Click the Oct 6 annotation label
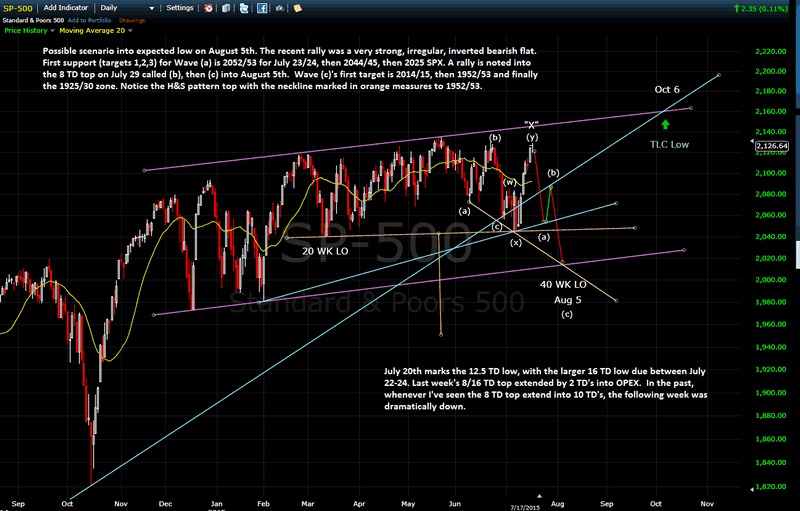800x511 pixels. (667, 90)
